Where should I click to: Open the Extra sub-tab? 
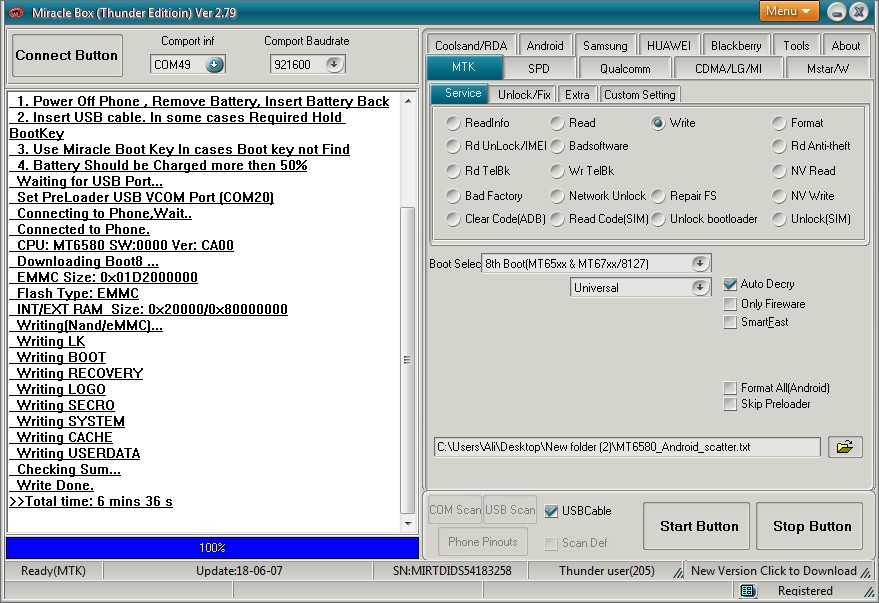[x=577, y=94]
